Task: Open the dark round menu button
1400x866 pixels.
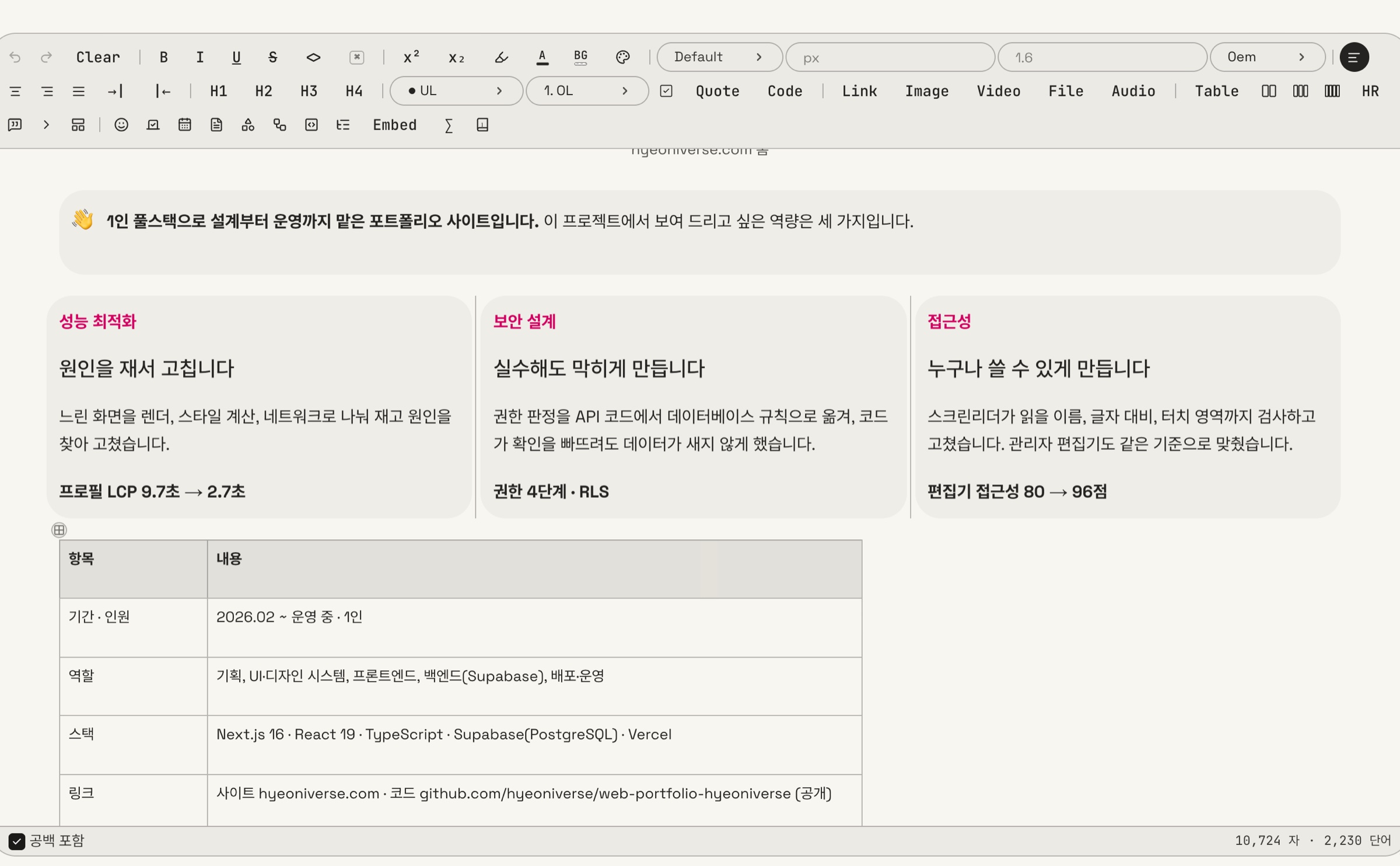Action: (1354, 57)
